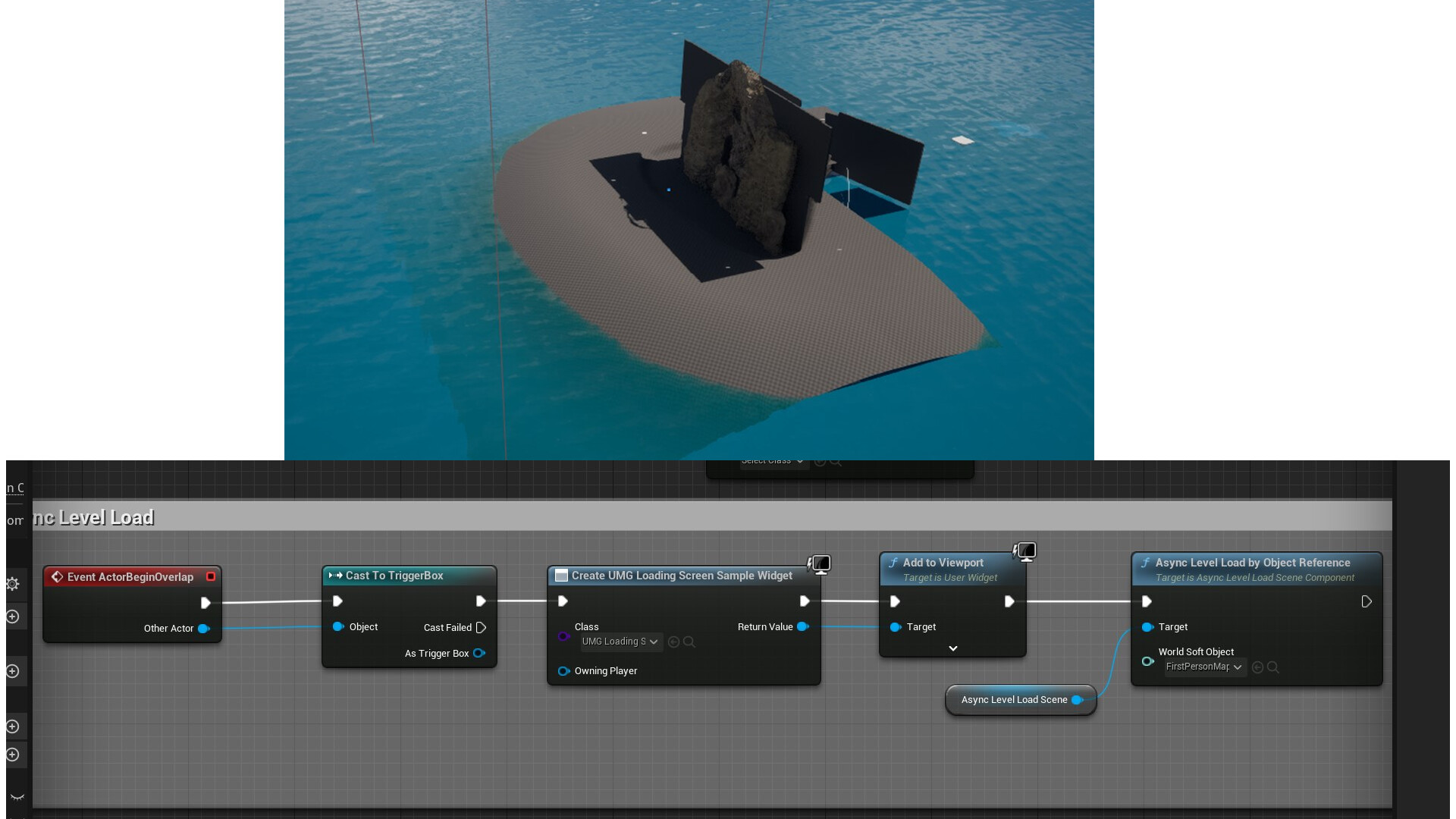Click browse magnifier next to UMG Loading class
This screenshot has height=819, width=1456.
pos(689,642)
